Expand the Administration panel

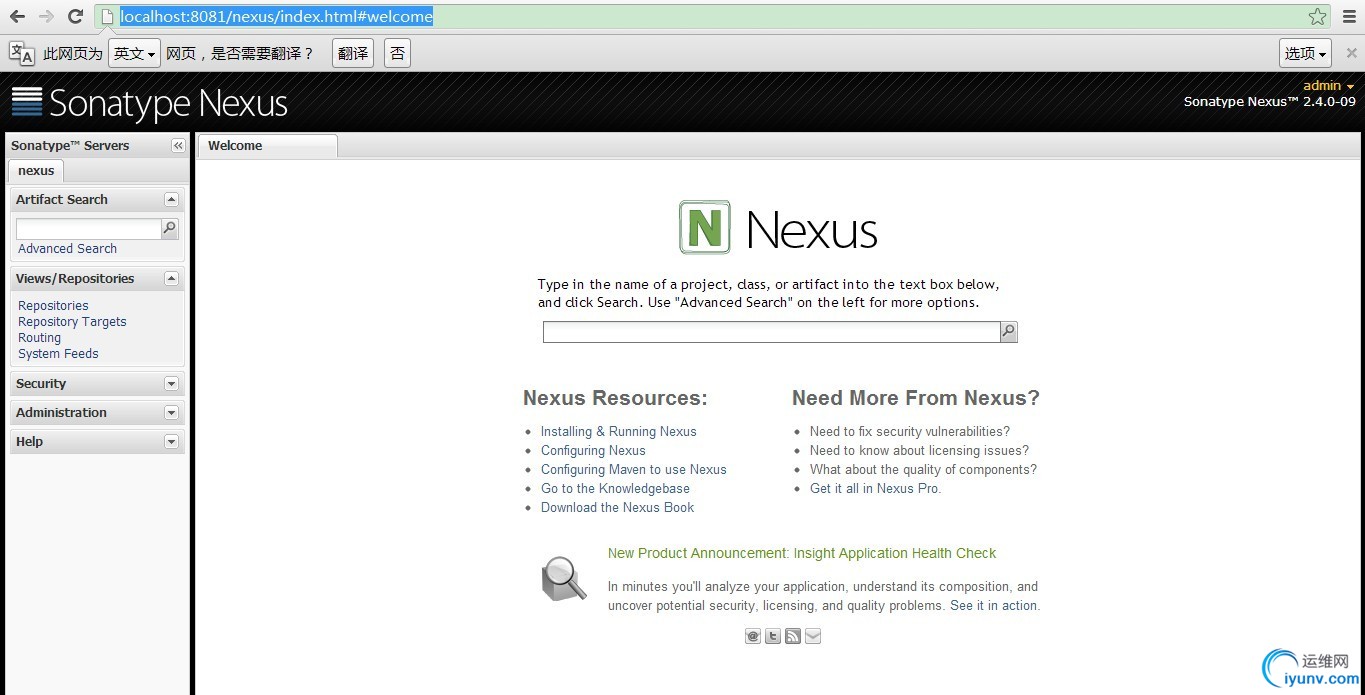pos(171,413)
